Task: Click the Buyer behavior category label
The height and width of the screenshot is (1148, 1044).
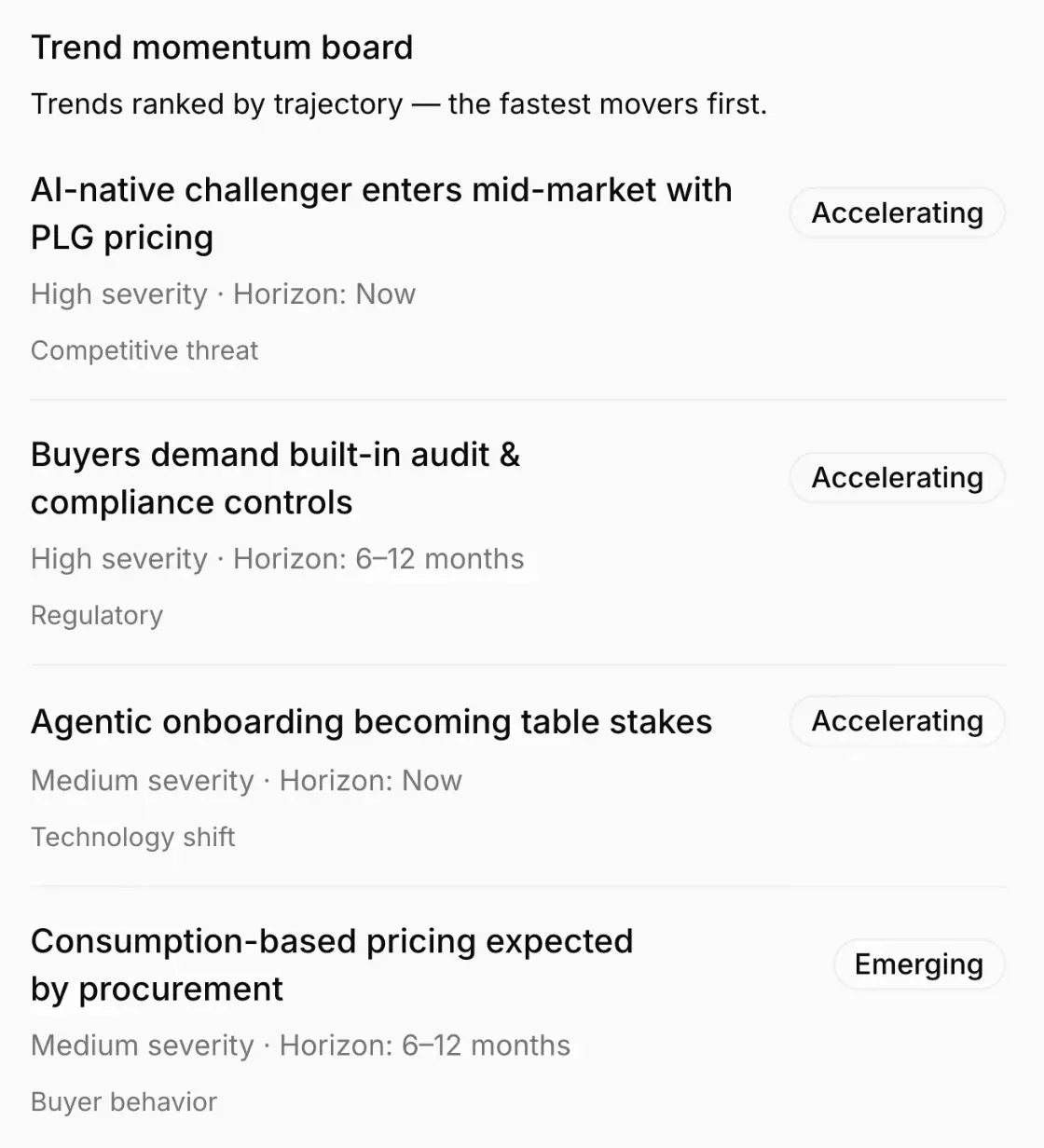Action: click(x=124, y=1101)
